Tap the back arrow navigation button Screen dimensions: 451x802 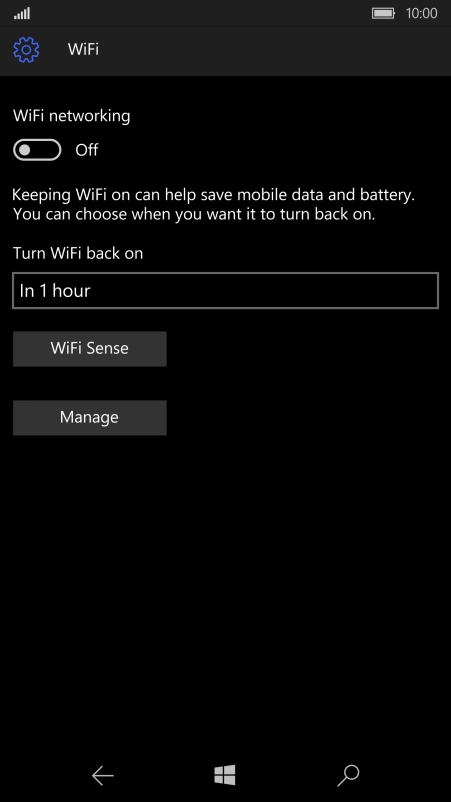[102, 776]
